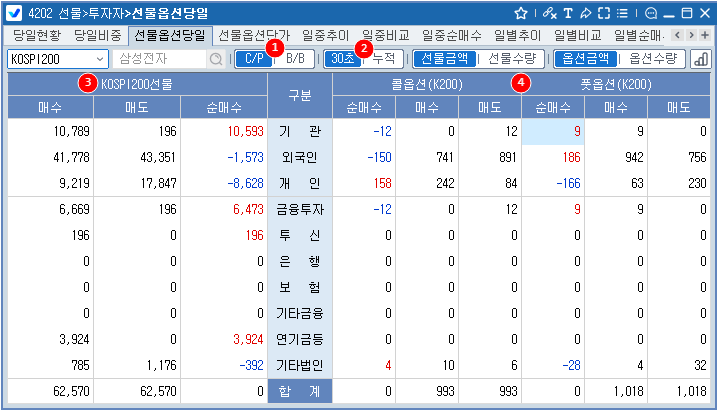
Task: Expand the KOSPI200 dropdown
Action: [98, 59]
